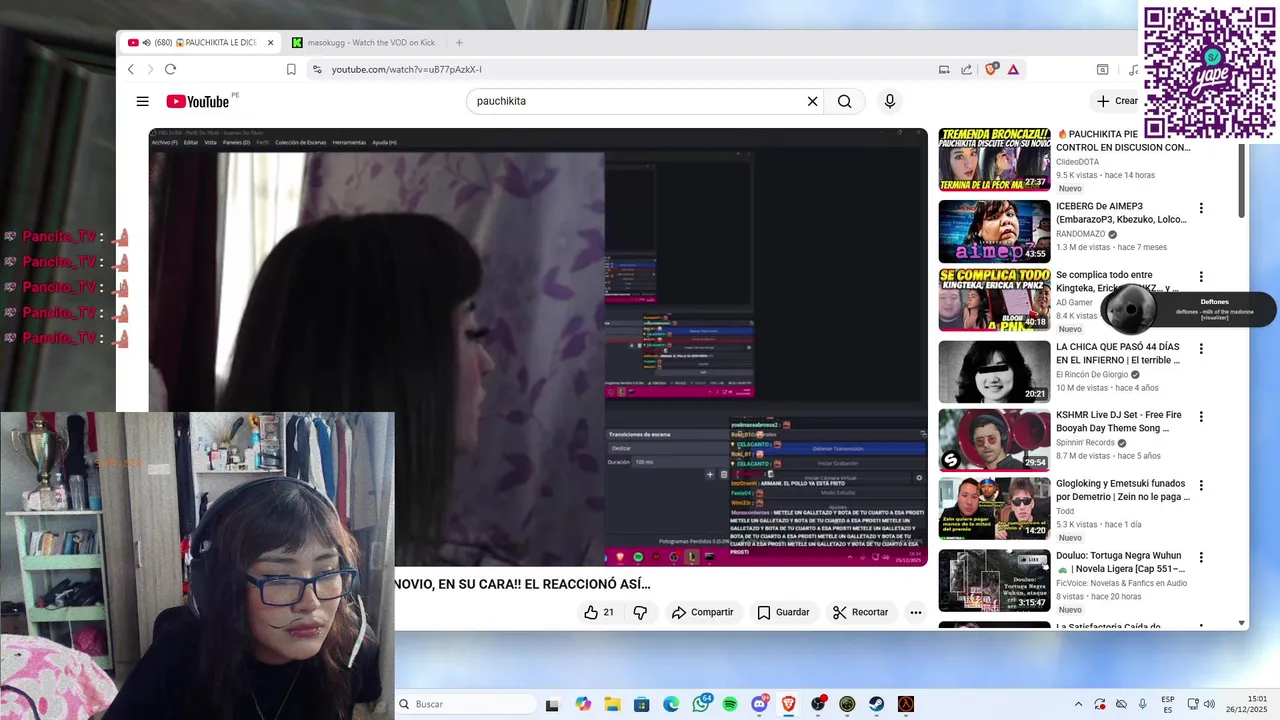The height and width of the screenshot is (720, 1280).
Task: Reload the page with the refresh icon
Action: click(170, 69)
